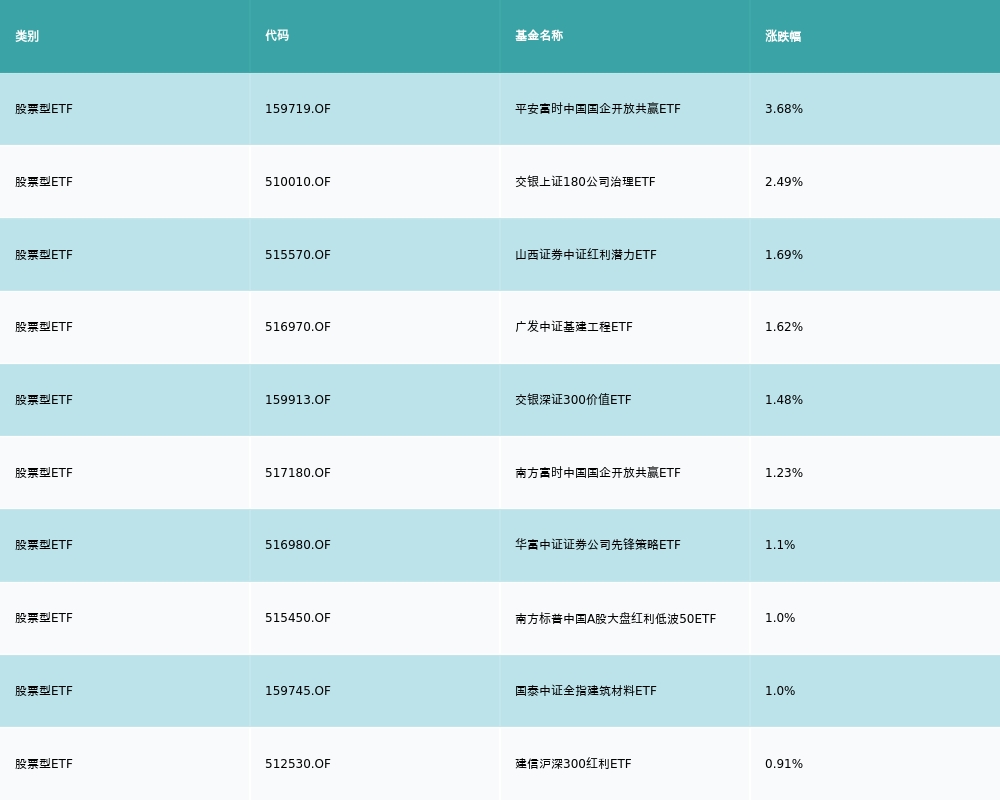Click the 1.48% change value
Image resolution: width=1000 pixels, height=800 pixels.
(784, 400)
